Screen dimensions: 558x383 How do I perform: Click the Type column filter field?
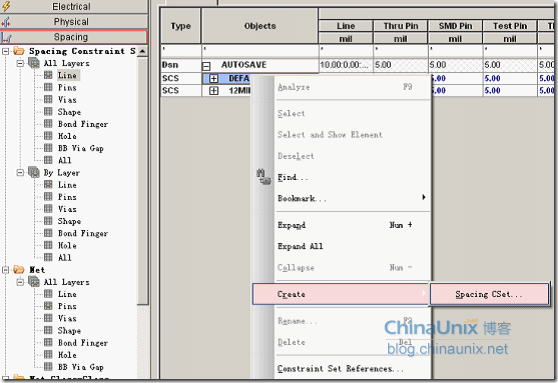pos(180,51)
